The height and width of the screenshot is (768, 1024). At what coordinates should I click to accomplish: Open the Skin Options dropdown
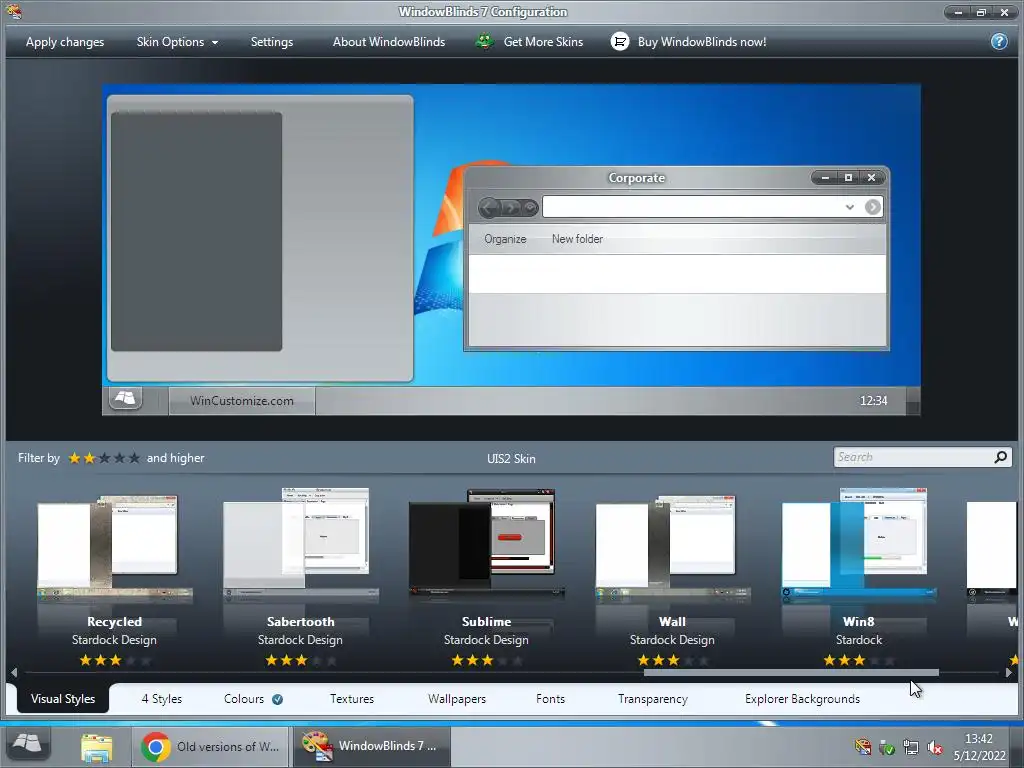[177, 42]
